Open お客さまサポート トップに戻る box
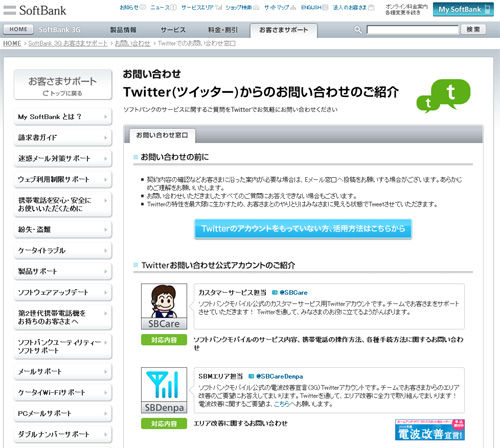 point(63,85)
